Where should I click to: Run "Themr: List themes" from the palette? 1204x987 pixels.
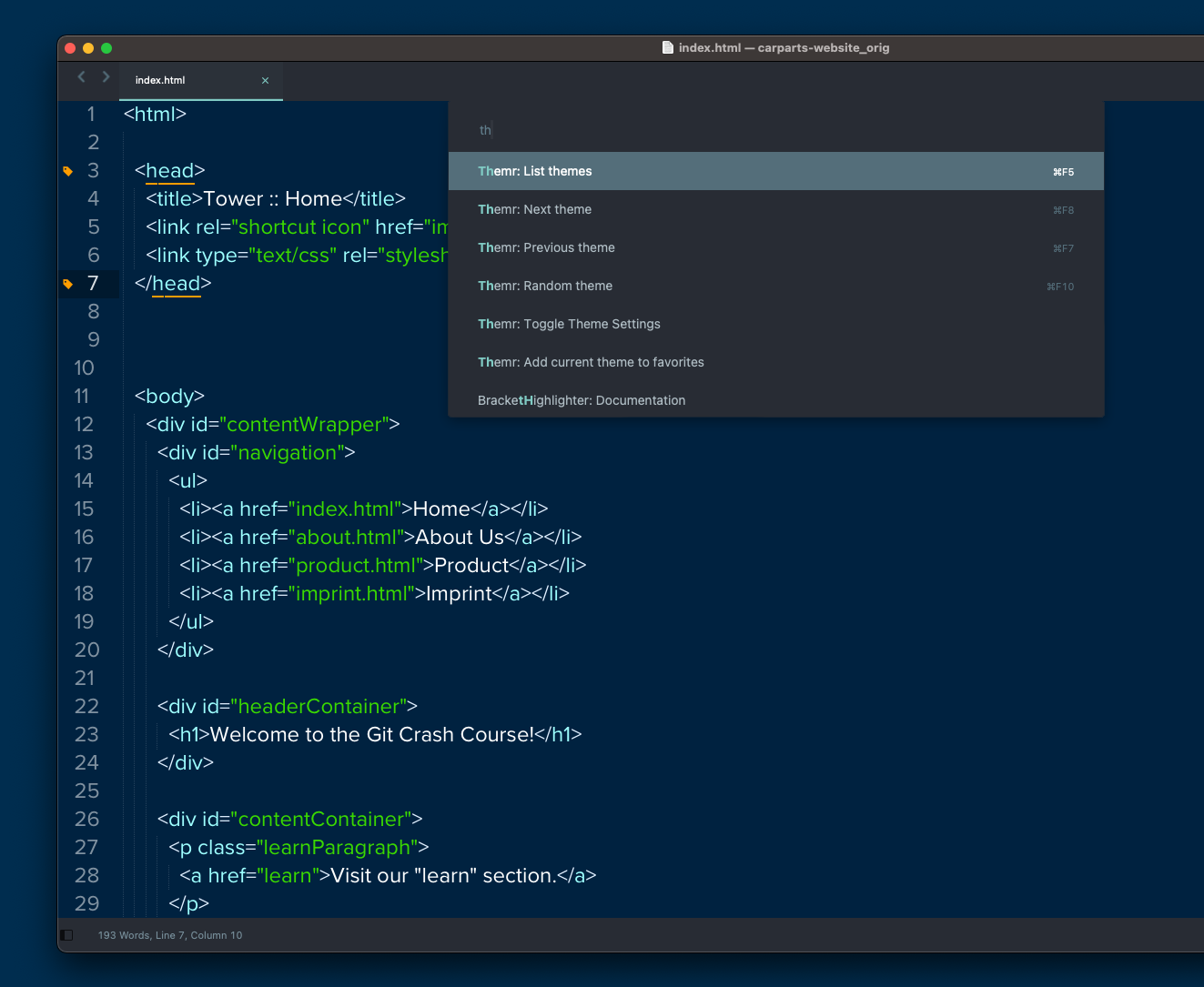coord(775,171)
